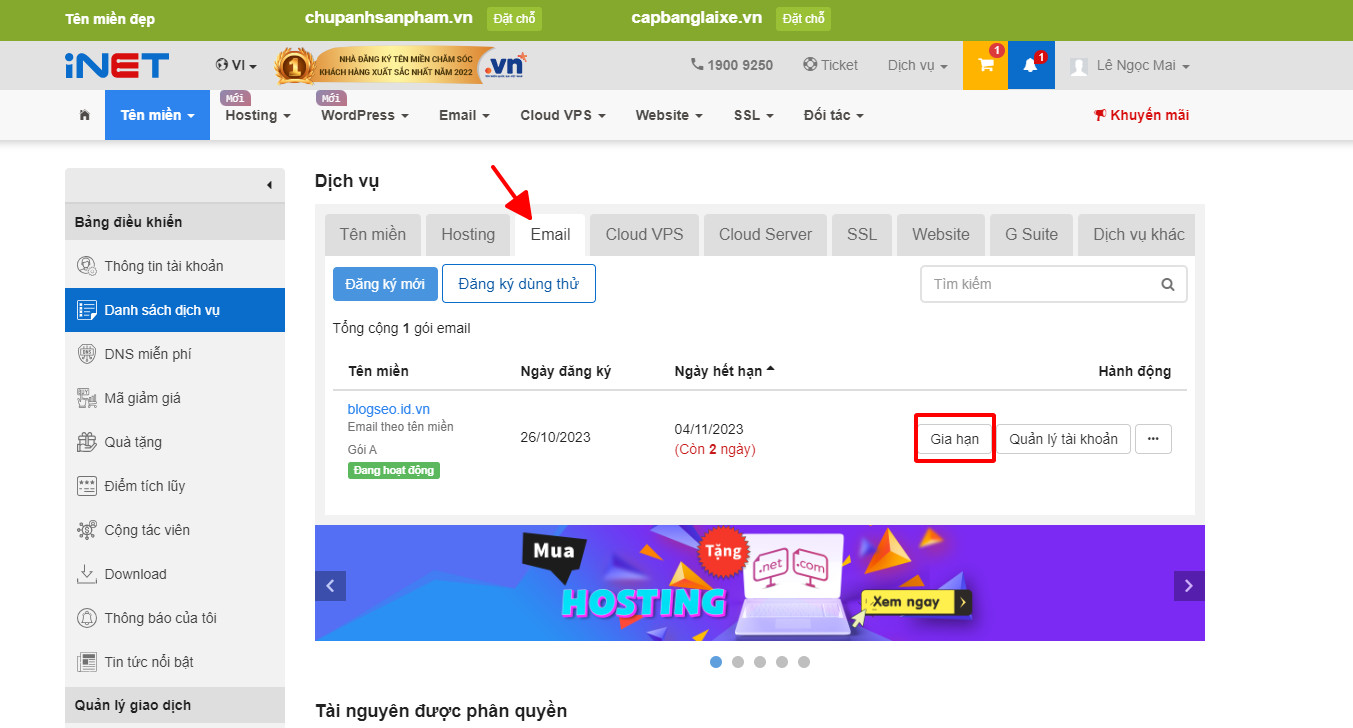Expand the Dịch vụ header dropdown

918,65
